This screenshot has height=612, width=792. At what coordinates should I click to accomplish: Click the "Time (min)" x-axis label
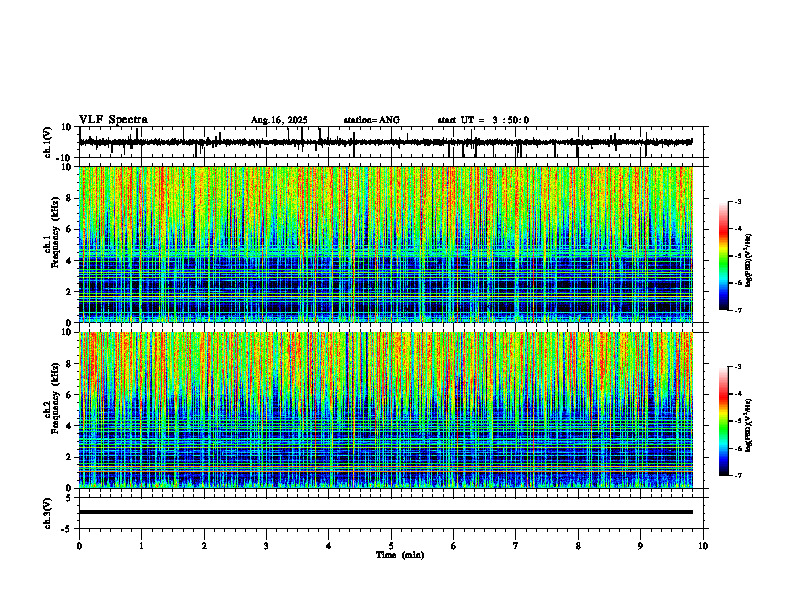(400, 555)
